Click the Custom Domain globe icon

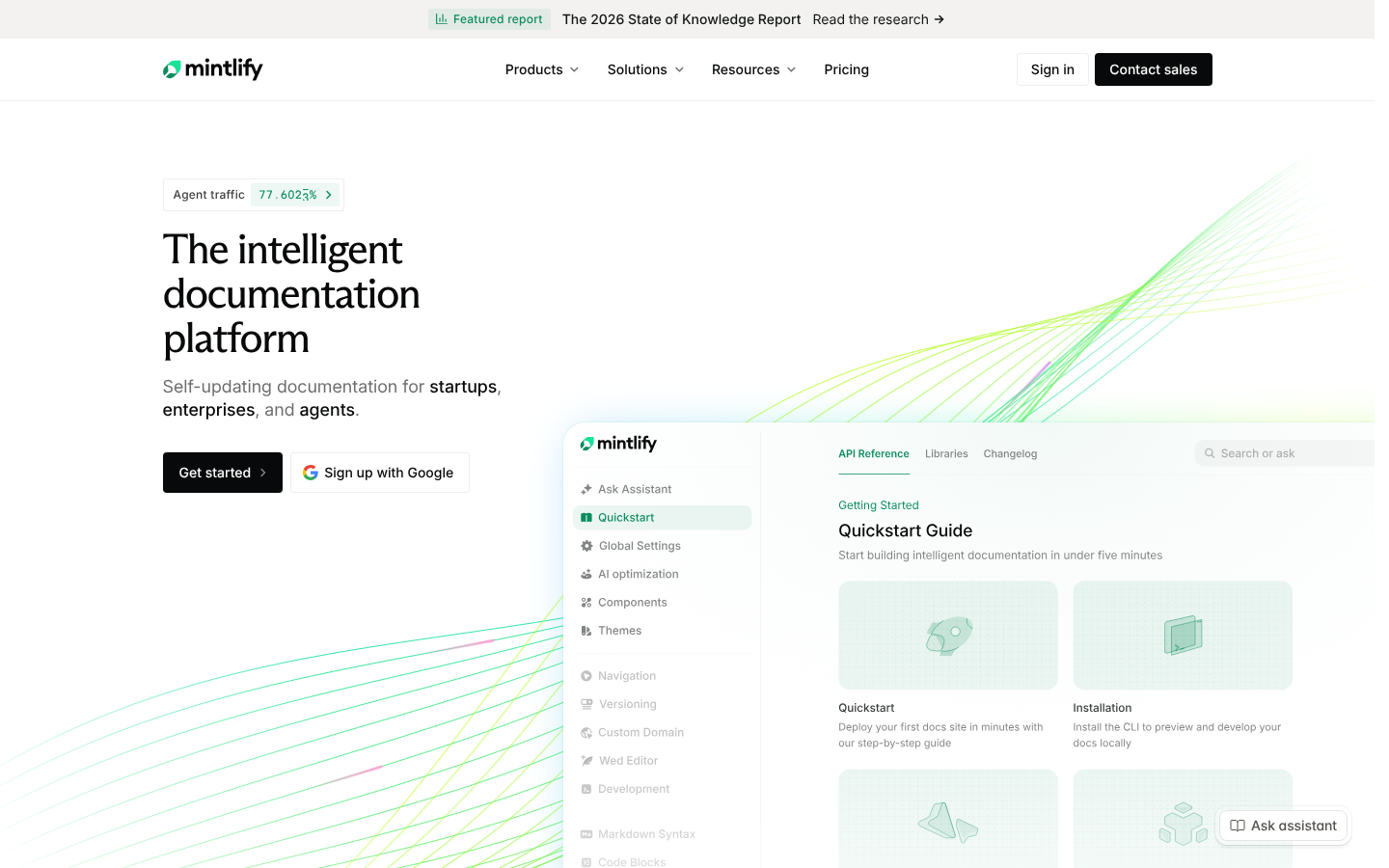[586, 733]
